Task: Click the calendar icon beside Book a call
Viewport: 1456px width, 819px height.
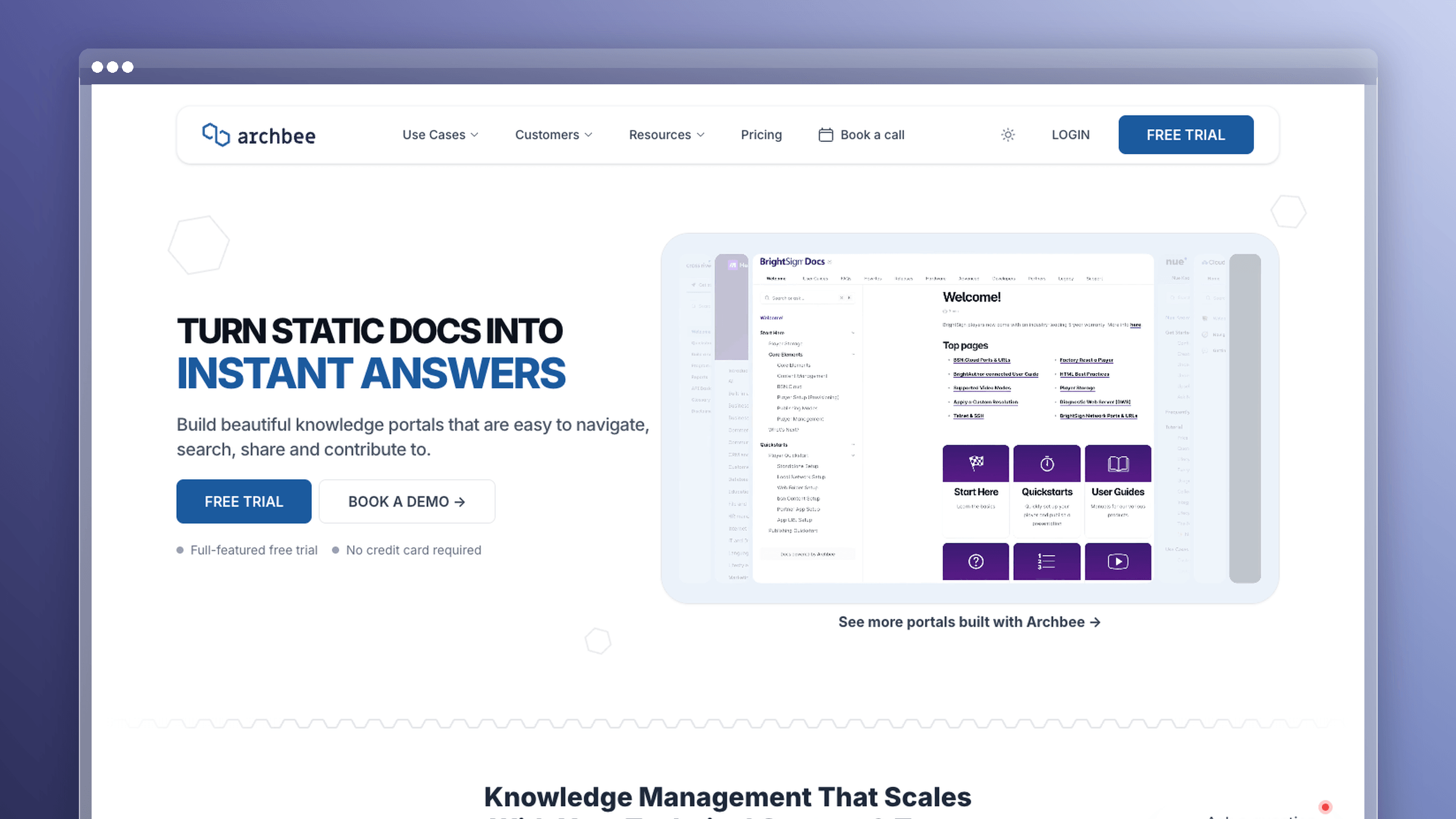Action: point(826,135)
